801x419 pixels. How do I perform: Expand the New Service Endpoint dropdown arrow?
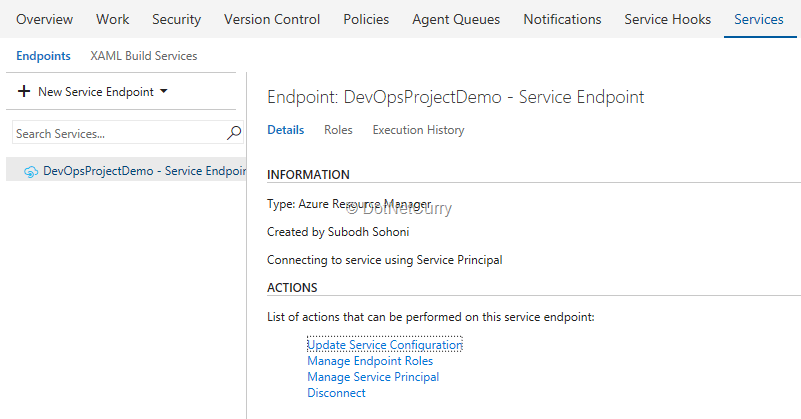click(x=163, y=92)
